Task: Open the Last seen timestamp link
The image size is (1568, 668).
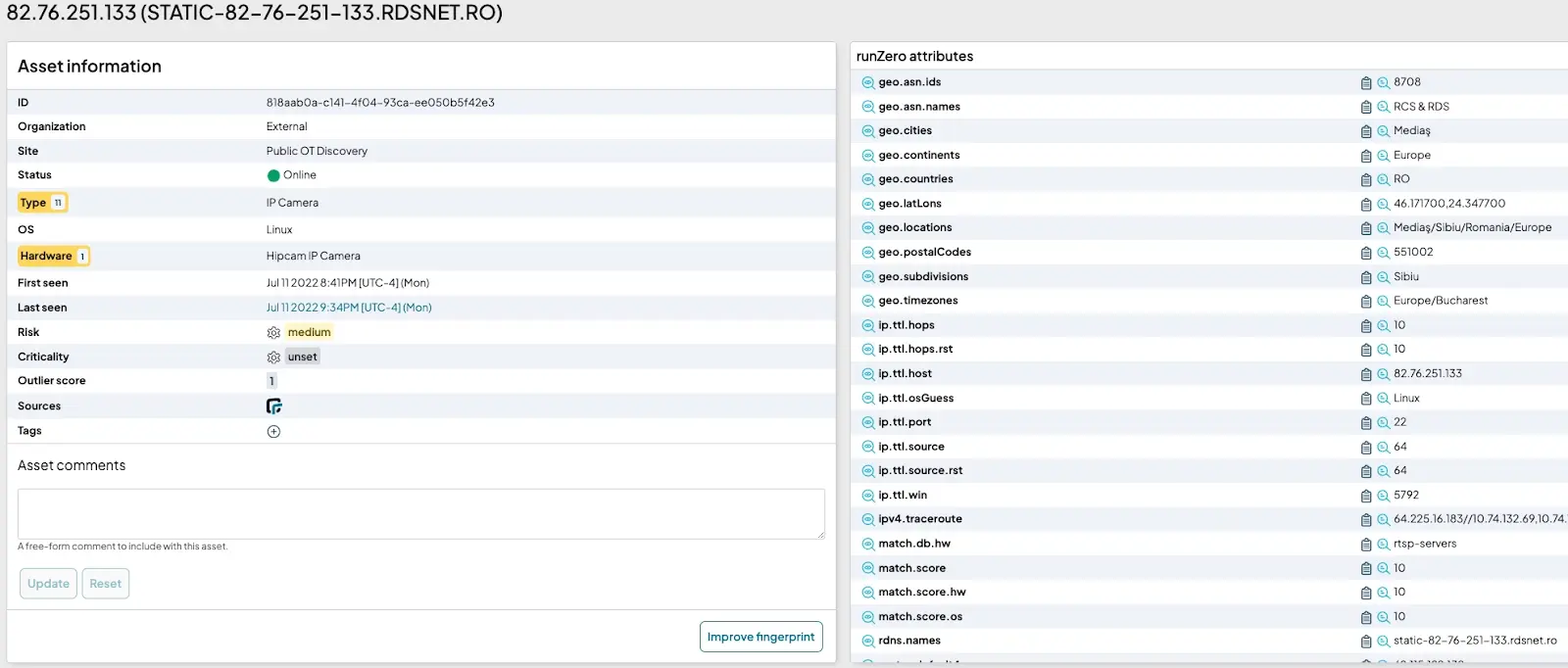Action: 349,308
